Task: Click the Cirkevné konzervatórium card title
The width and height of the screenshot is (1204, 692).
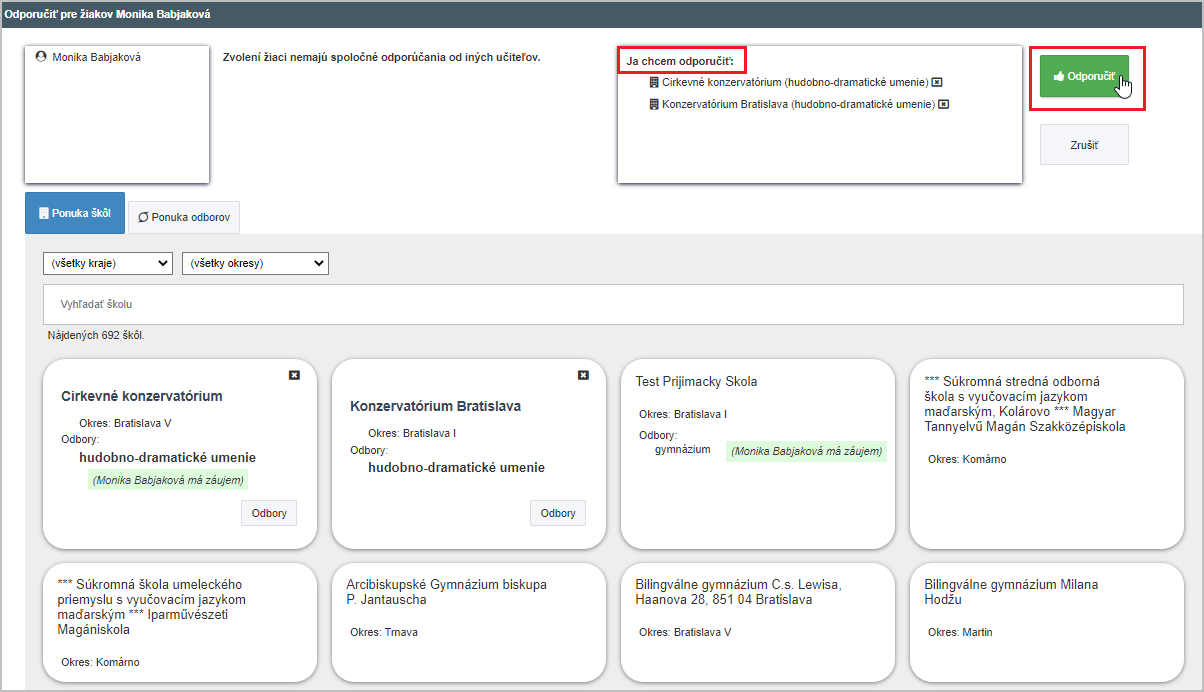Action: point(142,396)
